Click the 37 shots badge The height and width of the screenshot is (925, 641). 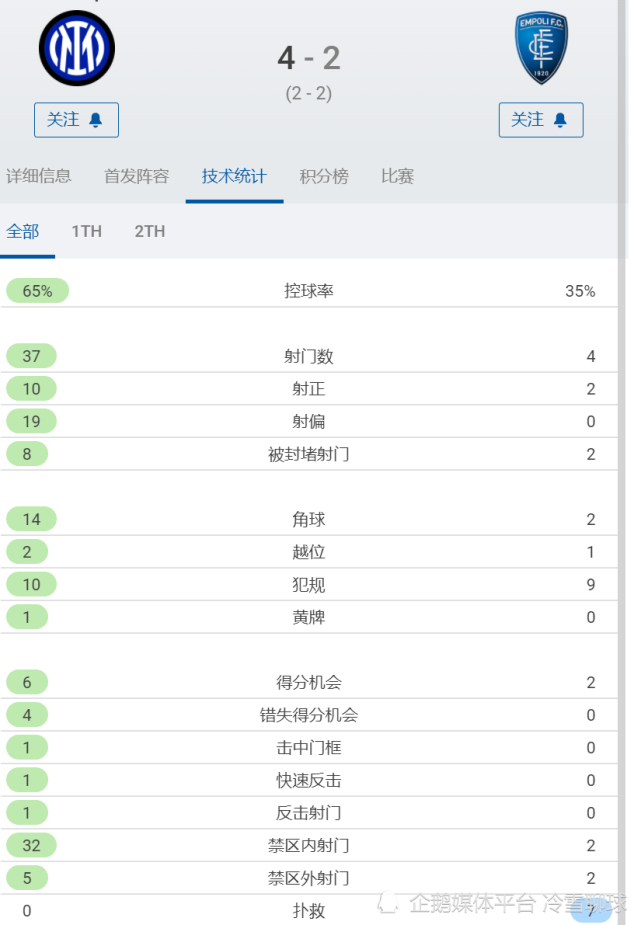tap(31, 356)
